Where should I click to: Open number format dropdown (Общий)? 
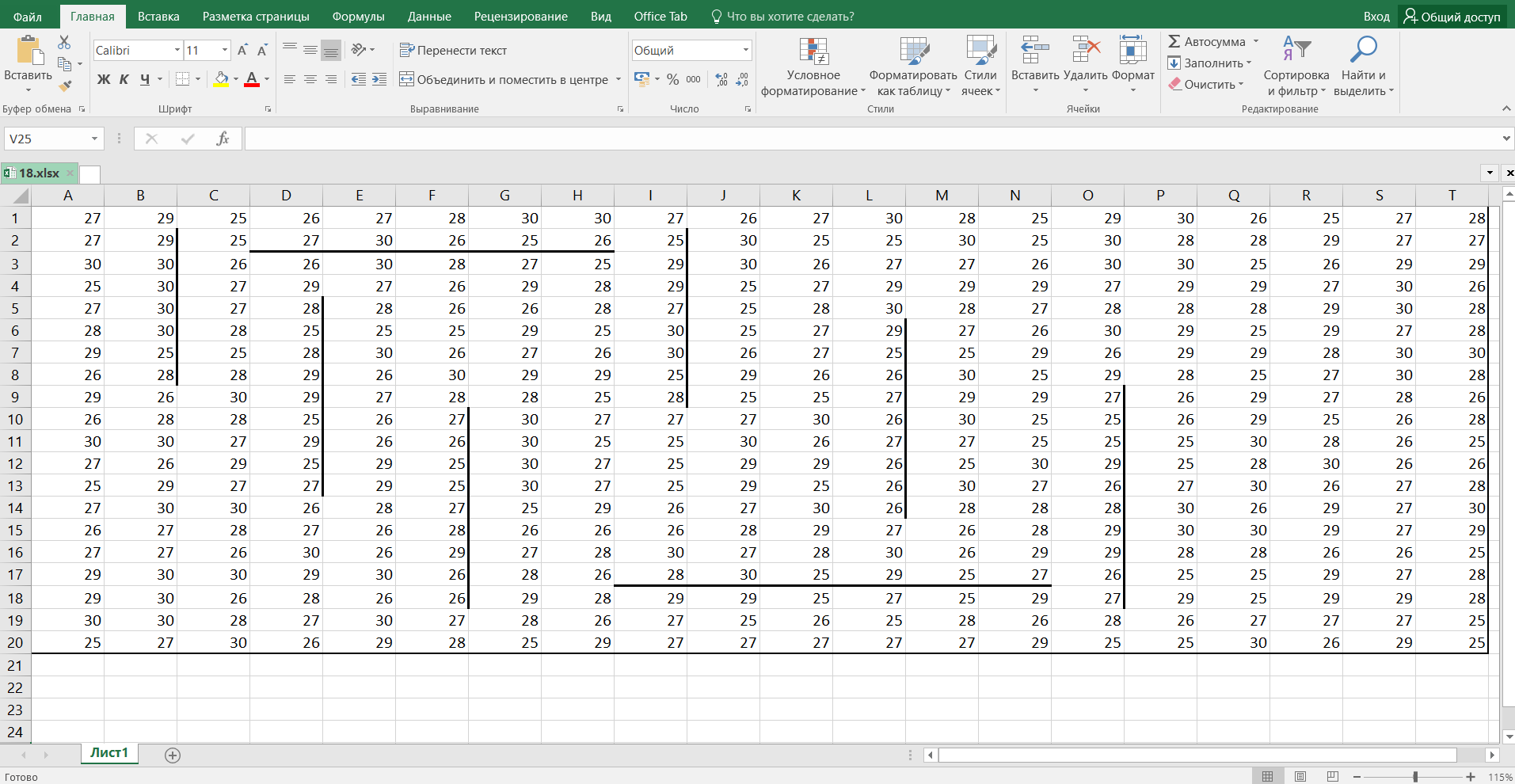tap(745, 51)
